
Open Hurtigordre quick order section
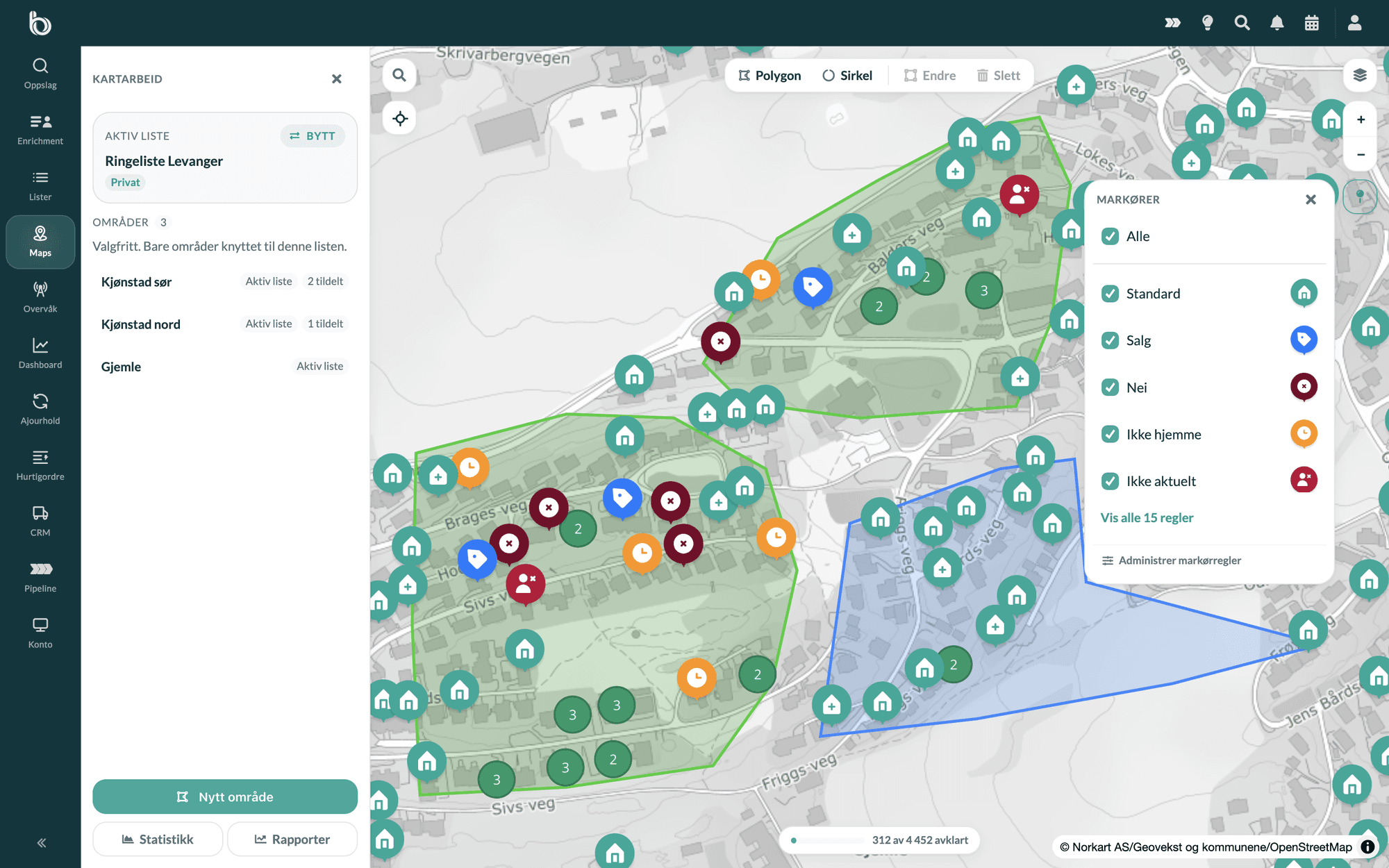tap(40, 465)
